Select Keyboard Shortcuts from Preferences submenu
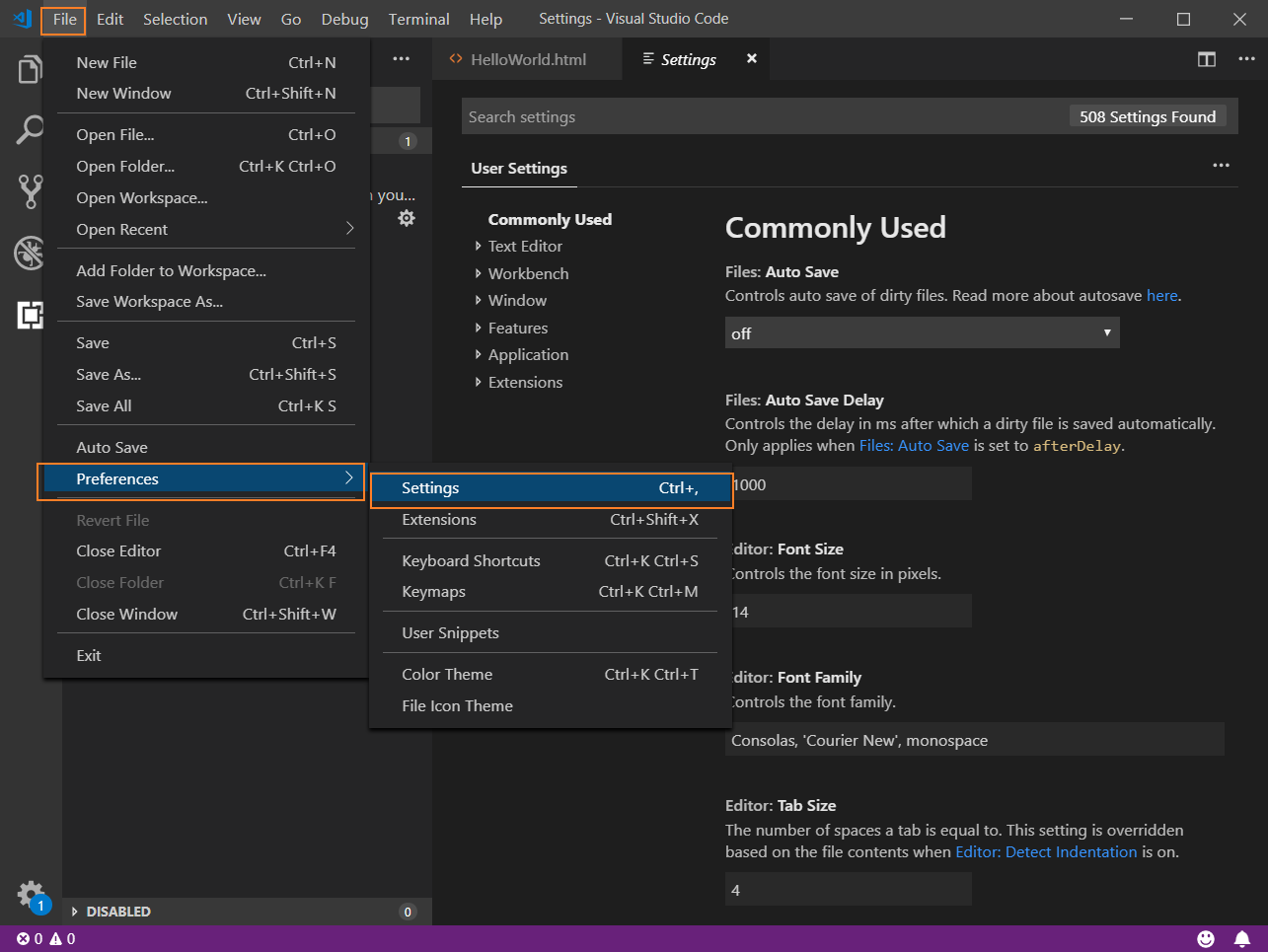 (471, 561)
